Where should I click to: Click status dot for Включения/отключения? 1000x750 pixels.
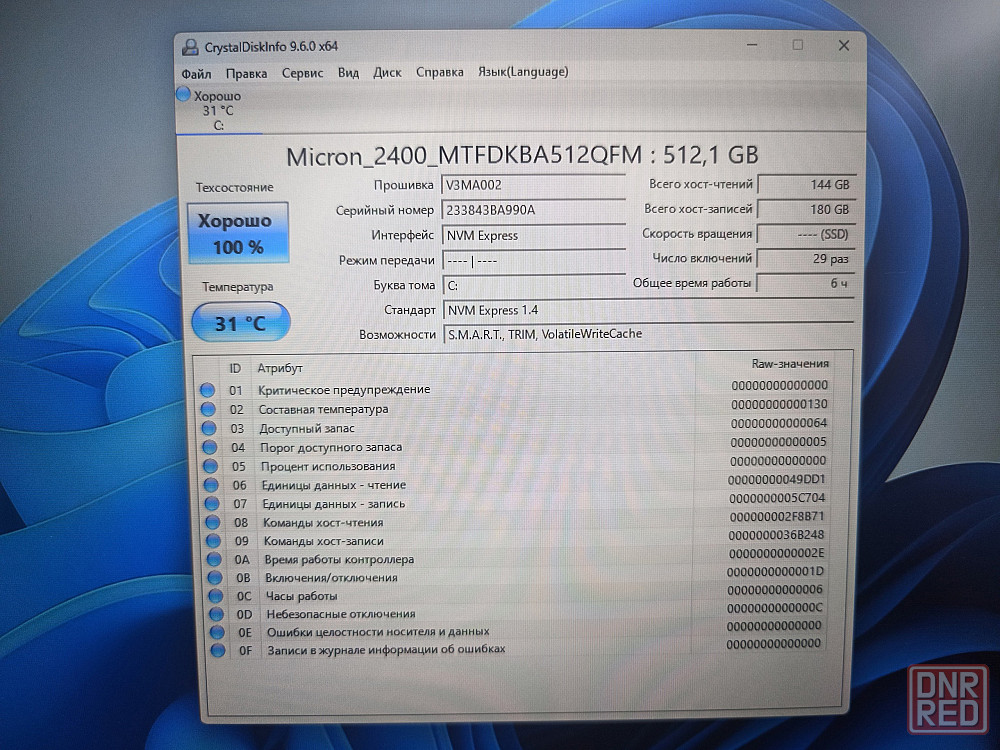point(215,578)
